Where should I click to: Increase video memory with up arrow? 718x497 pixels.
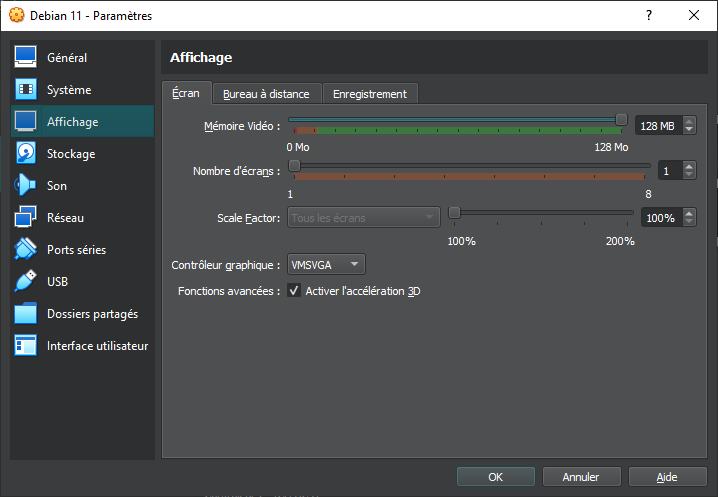[689, 121]
